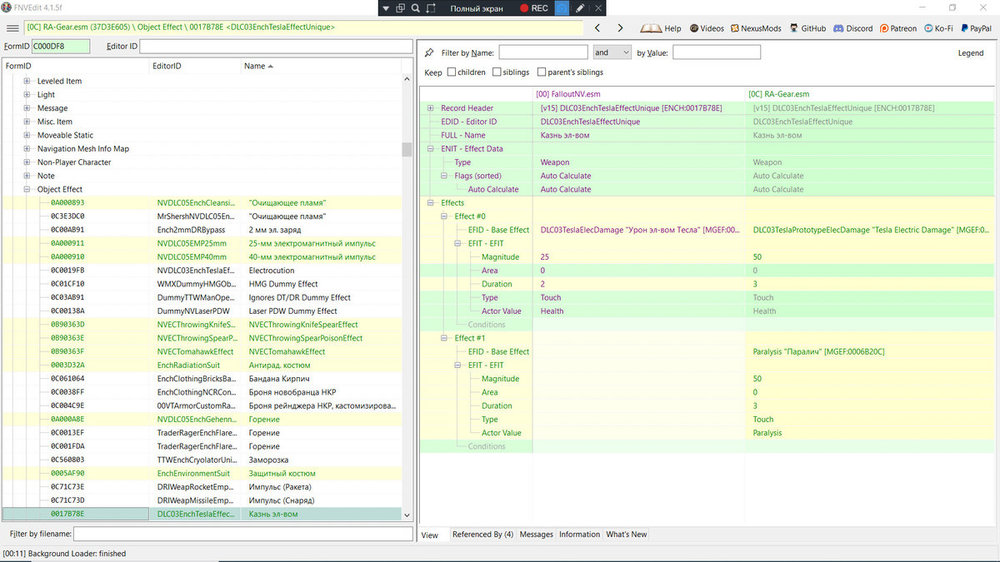The image size is (1000, 562).
Task: Click recorder window capture icon
Action: point(400,8)
